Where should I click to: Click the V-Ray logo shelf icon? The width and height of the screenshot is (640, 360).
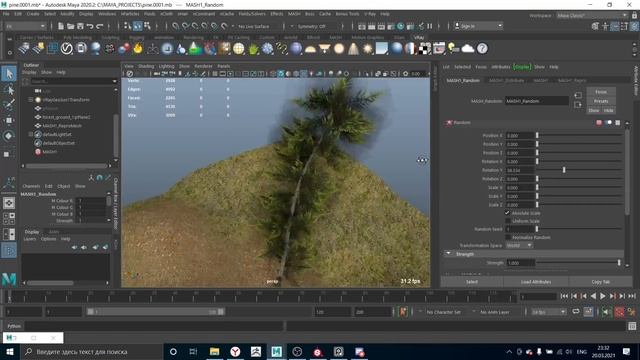click(67, 49)
